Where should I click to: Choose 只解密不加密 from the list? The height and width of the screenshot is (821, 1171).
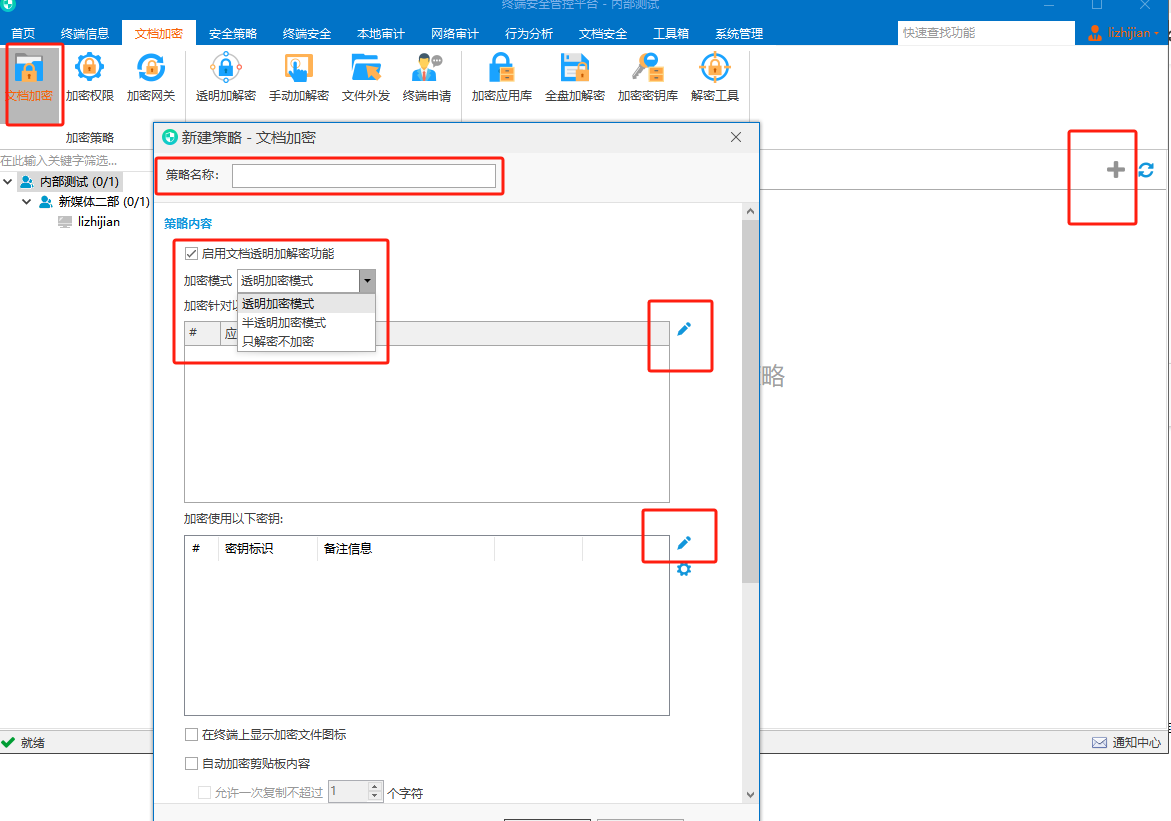(x=306, y=341)
